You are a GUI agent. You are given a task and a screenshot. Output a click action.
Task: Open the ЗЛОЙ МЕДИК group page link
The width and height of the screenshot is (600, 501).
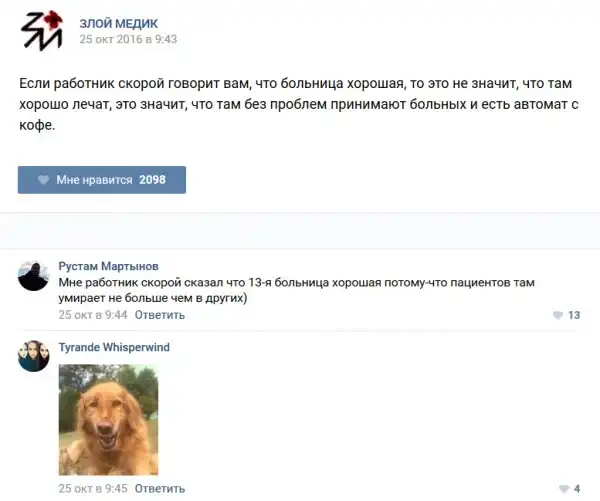click(119, 23)
